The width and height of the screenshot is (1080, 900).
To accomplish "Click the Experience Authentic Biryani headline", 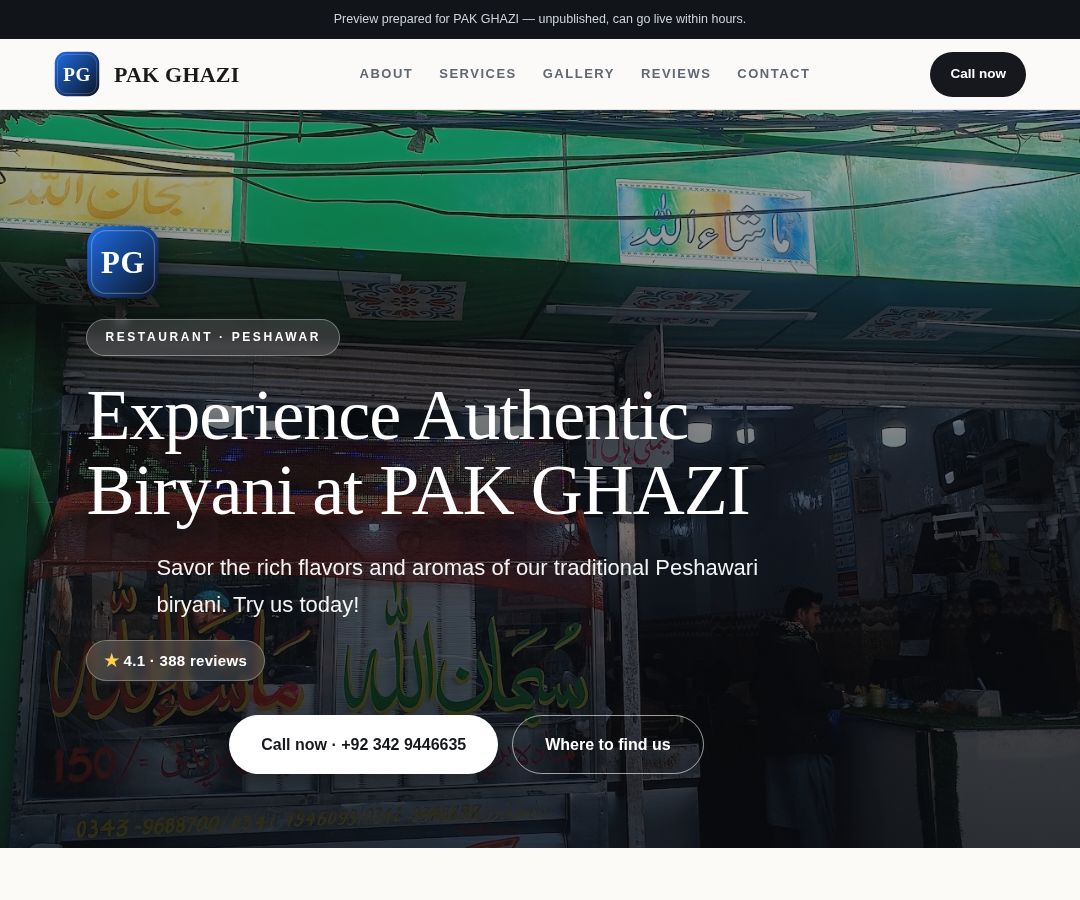I will 419,453.
